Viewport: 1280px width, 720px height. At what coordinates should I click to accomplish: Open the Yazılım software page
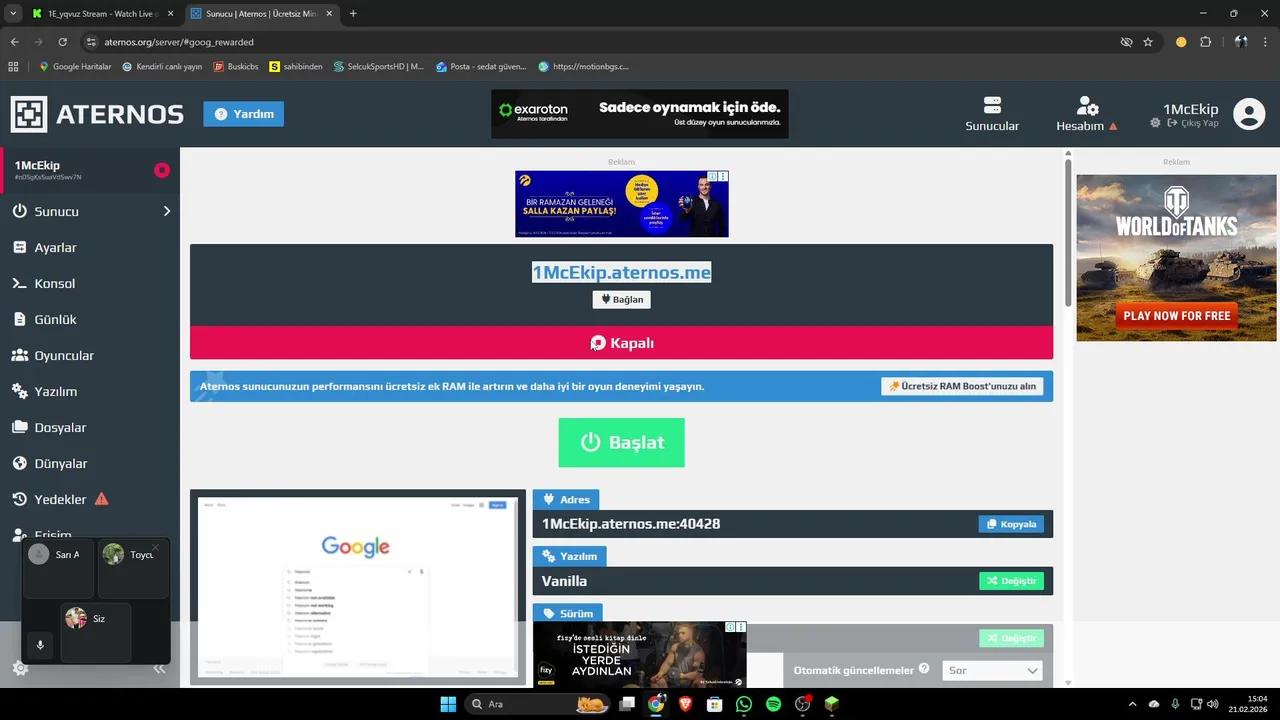[x=90, y=391]
